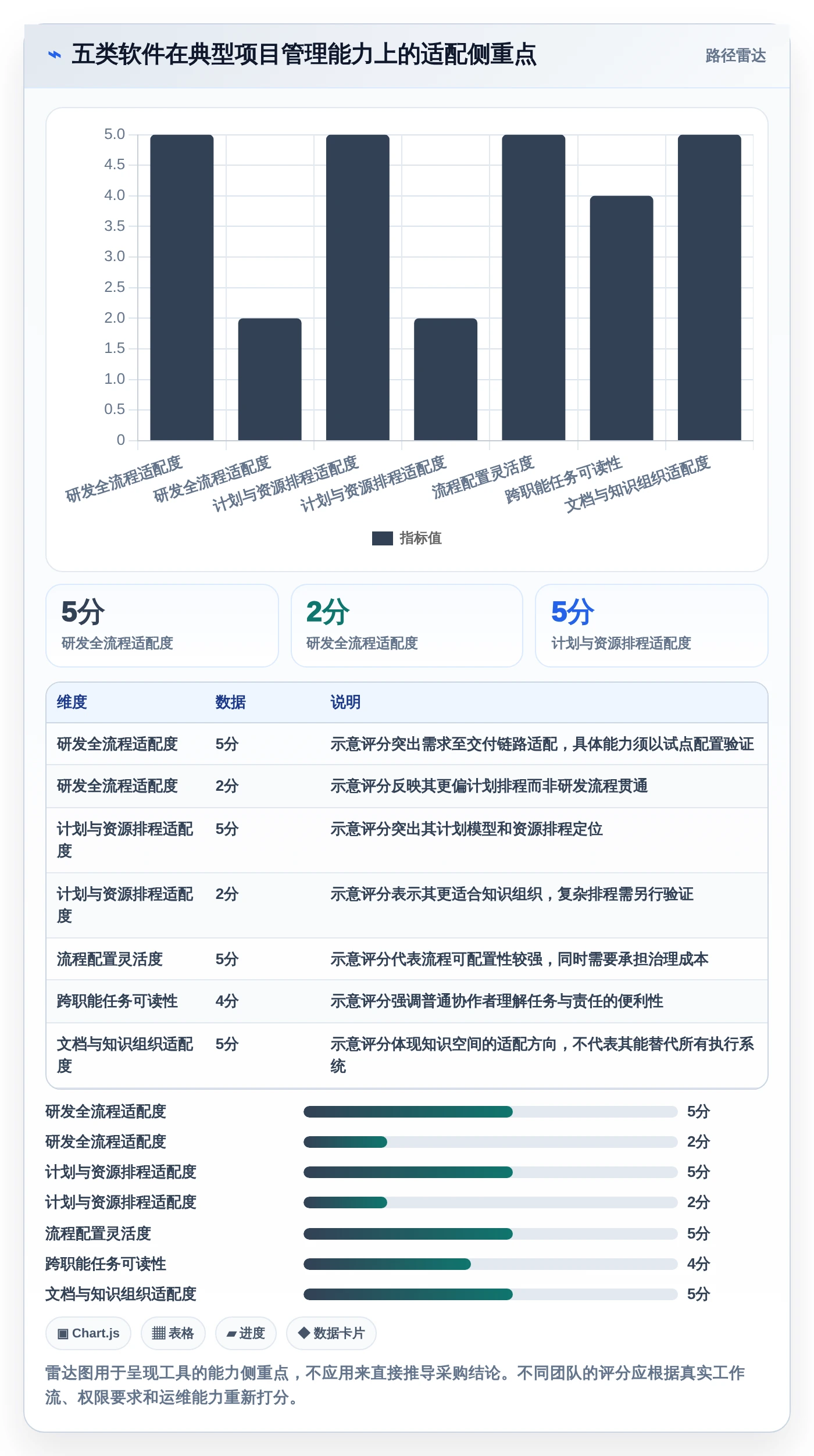The height and width of the screenshot is (1456, 814).
Task: Click the 5.0 y-axis tick label
Action: click(x=115, y=134)
